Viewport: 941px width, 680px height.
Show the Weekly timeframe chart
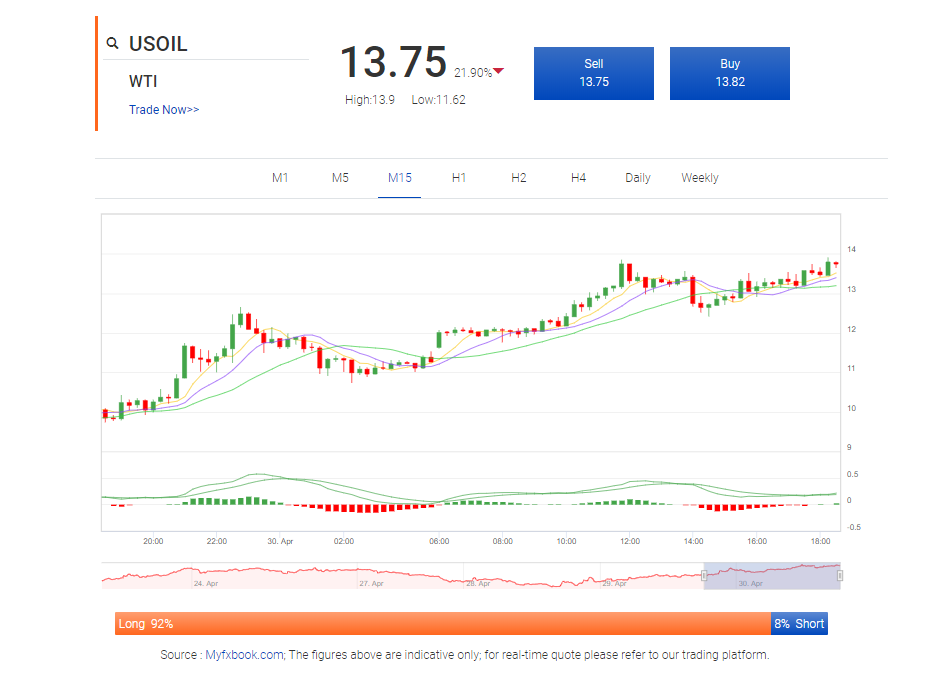[700, 178]
